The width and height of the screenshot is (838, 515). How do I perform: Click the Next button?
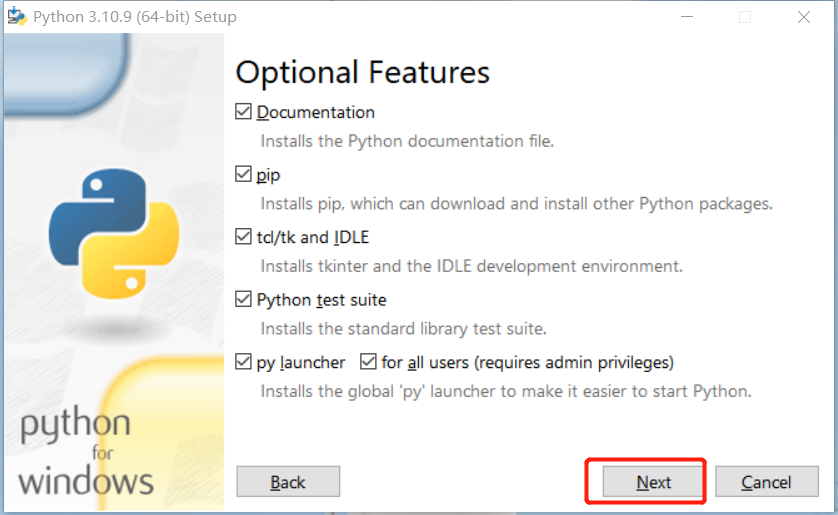654,482
